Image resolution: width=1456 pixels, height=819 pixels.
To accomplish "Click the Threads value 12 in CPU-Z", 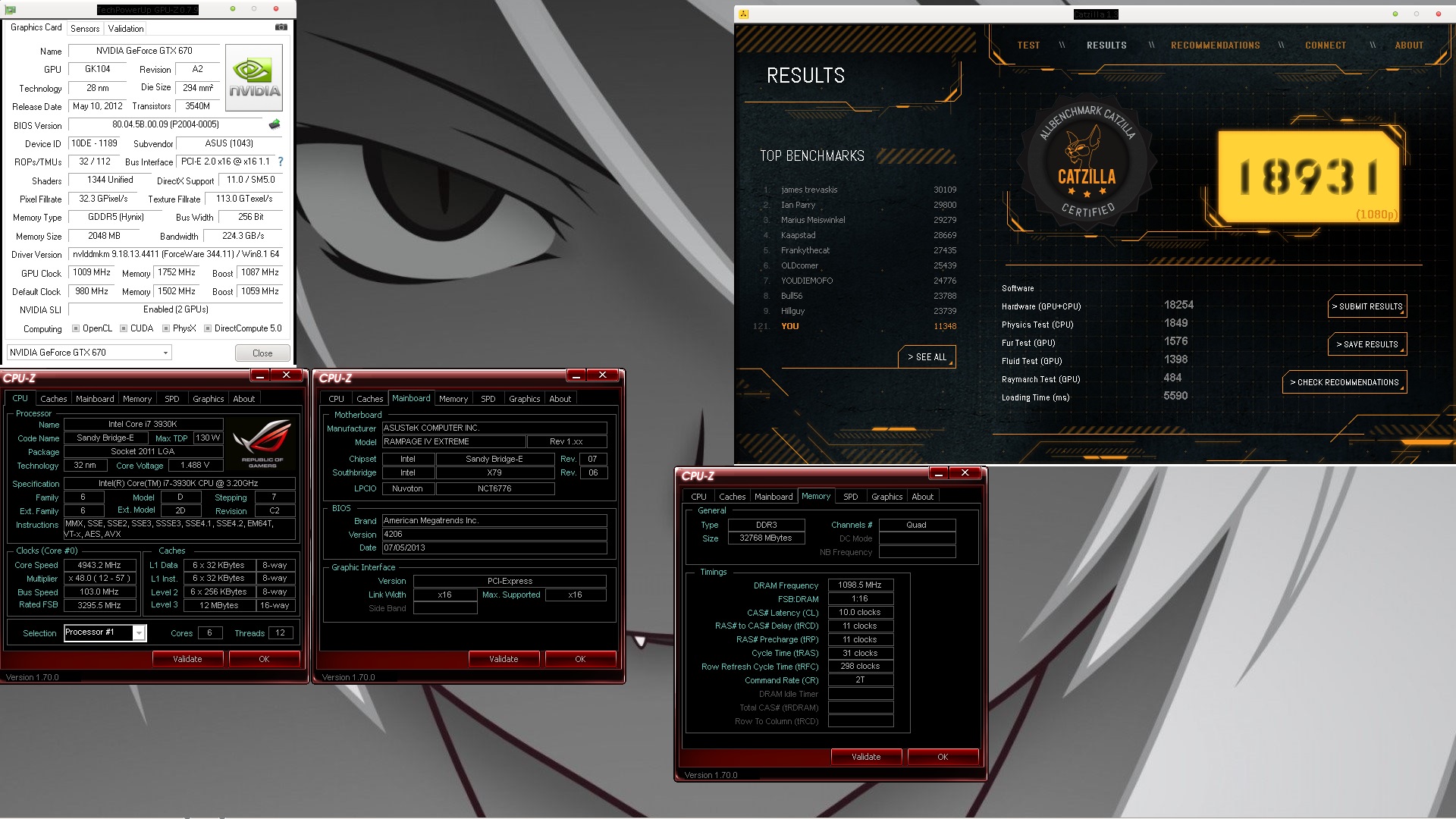I will click(280, 632).
